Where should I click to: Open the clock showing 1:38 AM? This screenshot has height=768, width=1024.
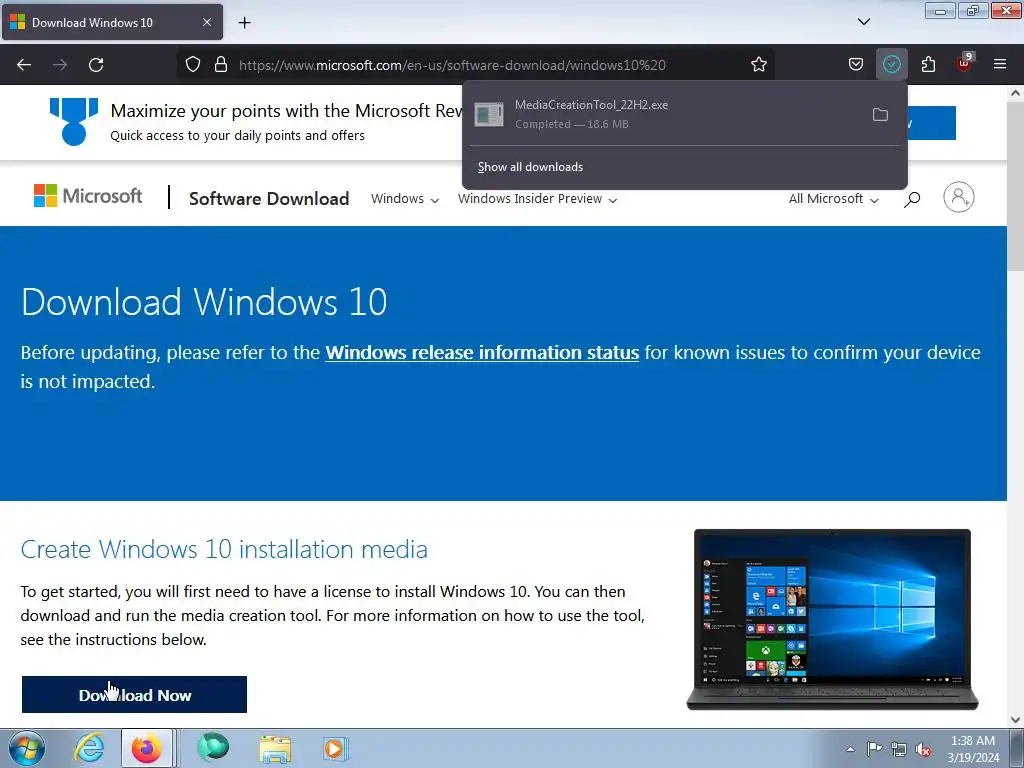[x=973, y=749]
